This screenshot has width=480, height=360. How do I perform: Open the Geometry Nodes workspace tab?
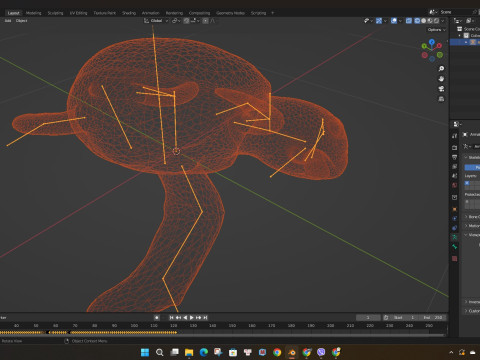[230, 13]
